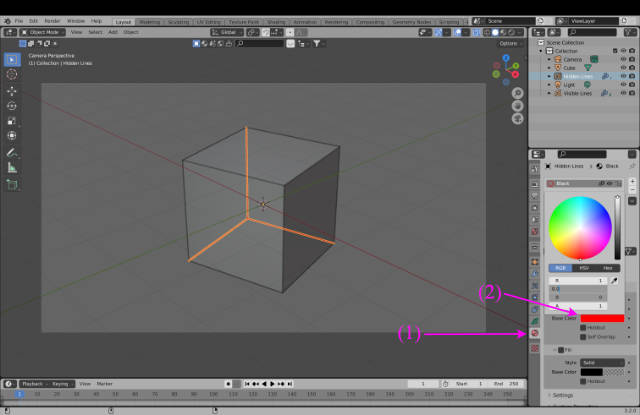
Task: Open the Global orientation dropdown
Action: coord(227,32)
